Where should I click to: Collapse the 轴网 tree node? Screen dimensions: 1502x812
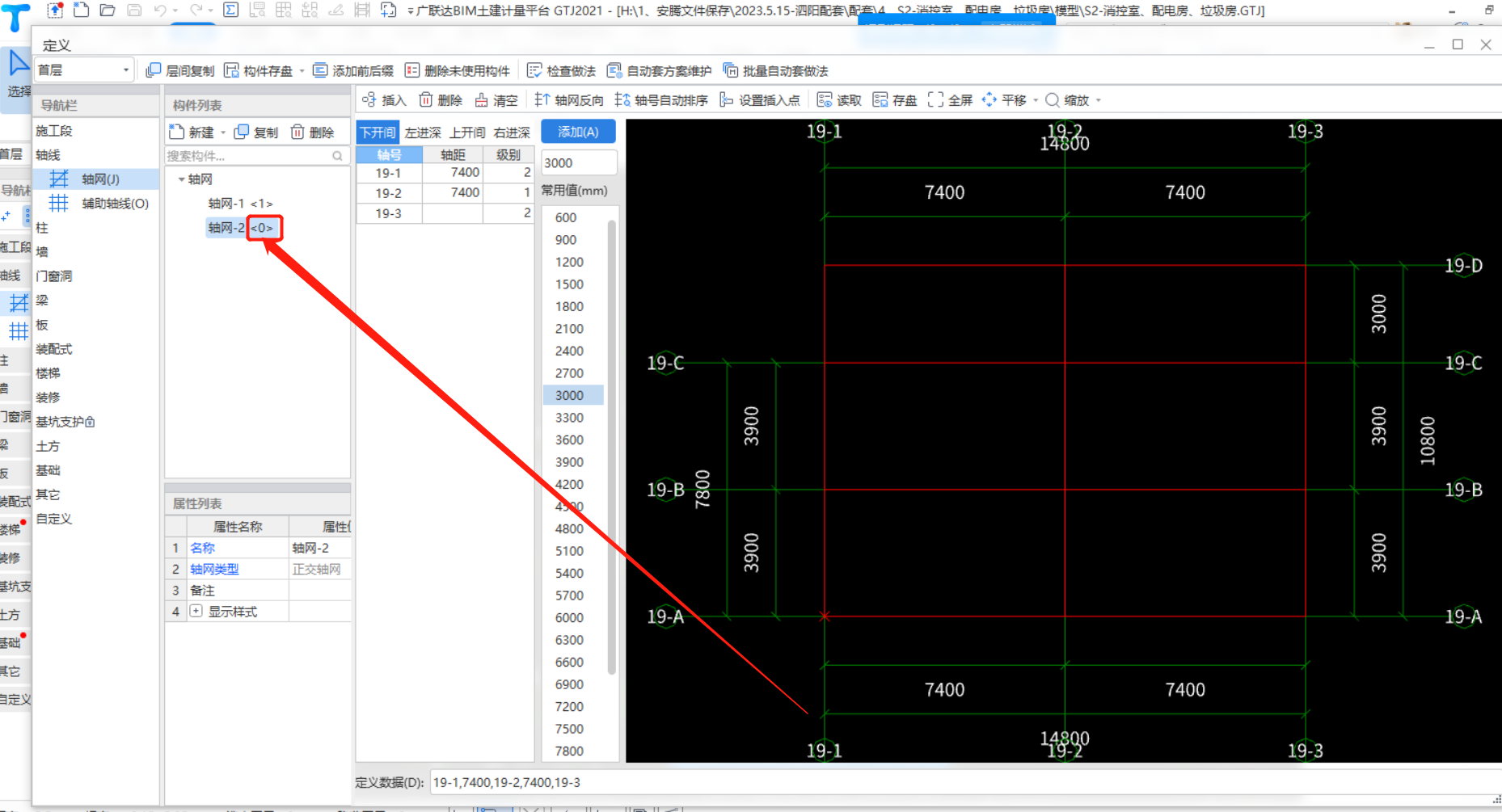(181, 179)
